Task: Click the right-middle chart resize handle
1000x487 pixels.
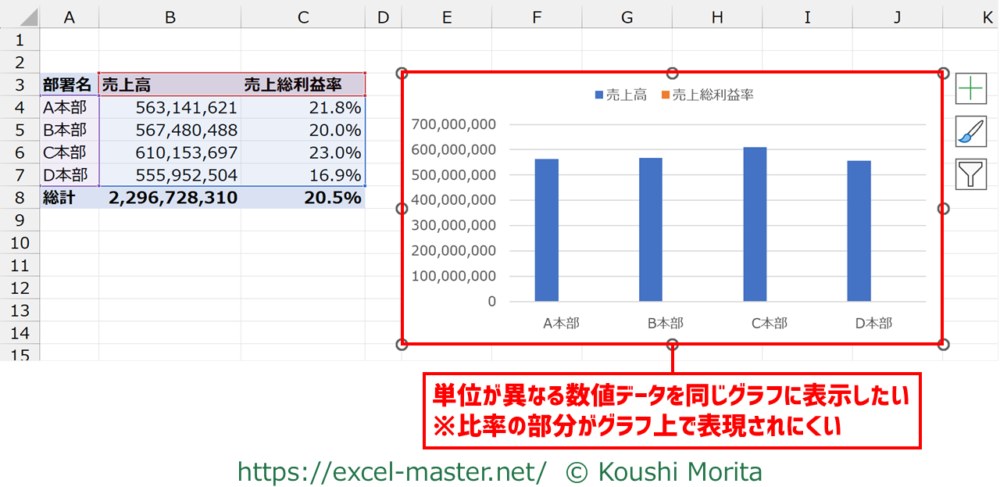Action: click(x=943, y=209)
